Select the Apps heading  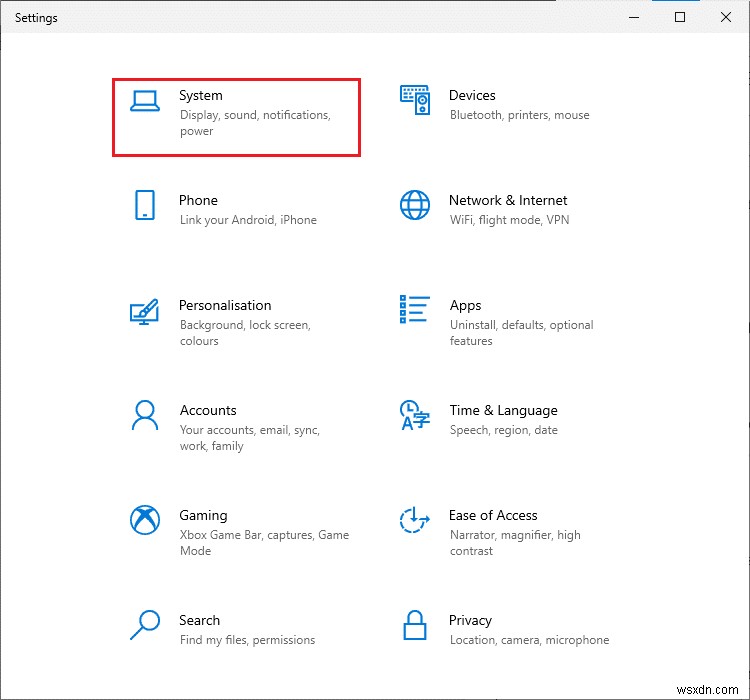pos(465,306)
